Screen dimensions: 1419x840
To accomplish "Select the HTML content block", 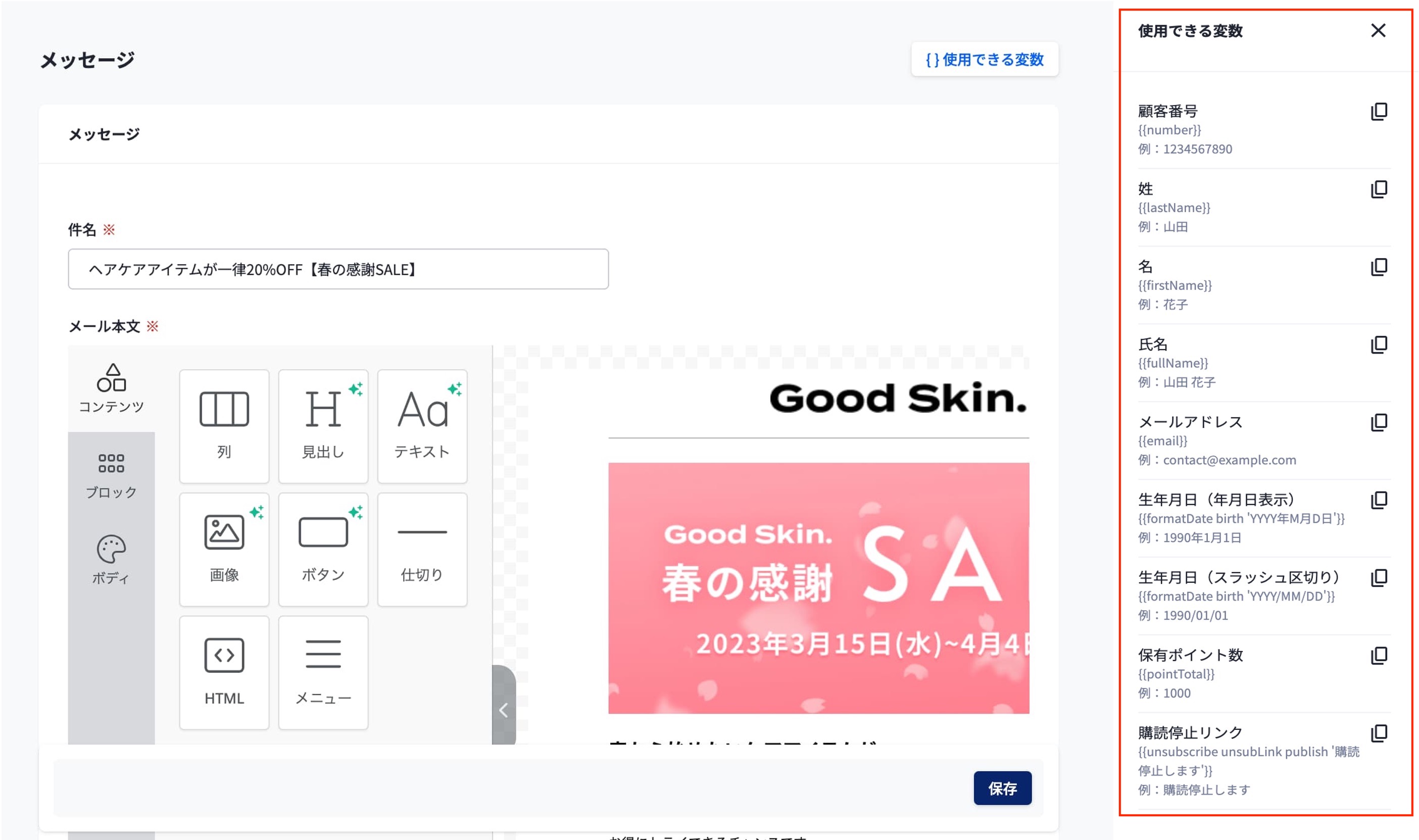I will point(224,672).
